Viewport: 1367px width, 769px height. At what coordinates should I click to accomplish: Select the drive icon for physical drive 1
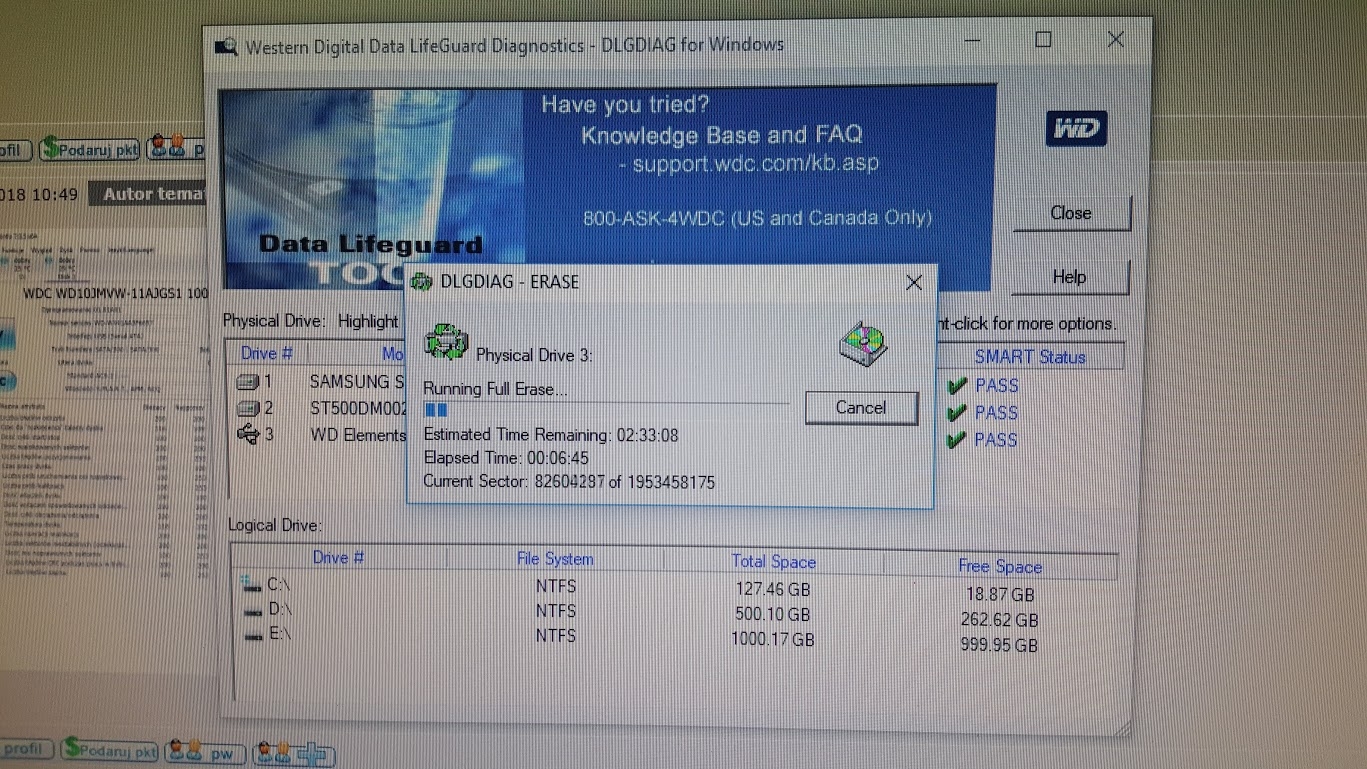click(x=247, y=382)
